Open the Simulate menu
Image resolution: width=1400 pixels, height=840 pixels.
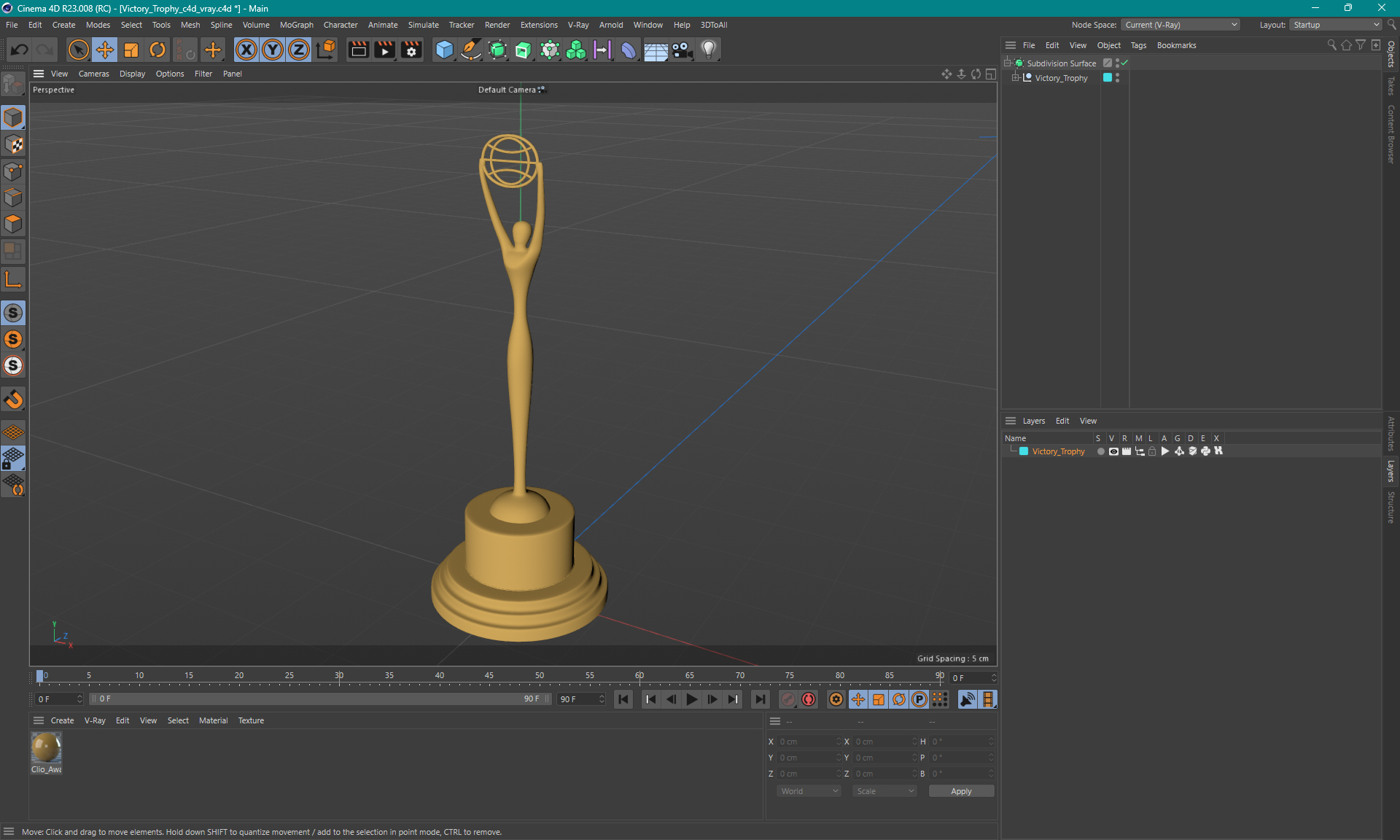pos(423,25)
